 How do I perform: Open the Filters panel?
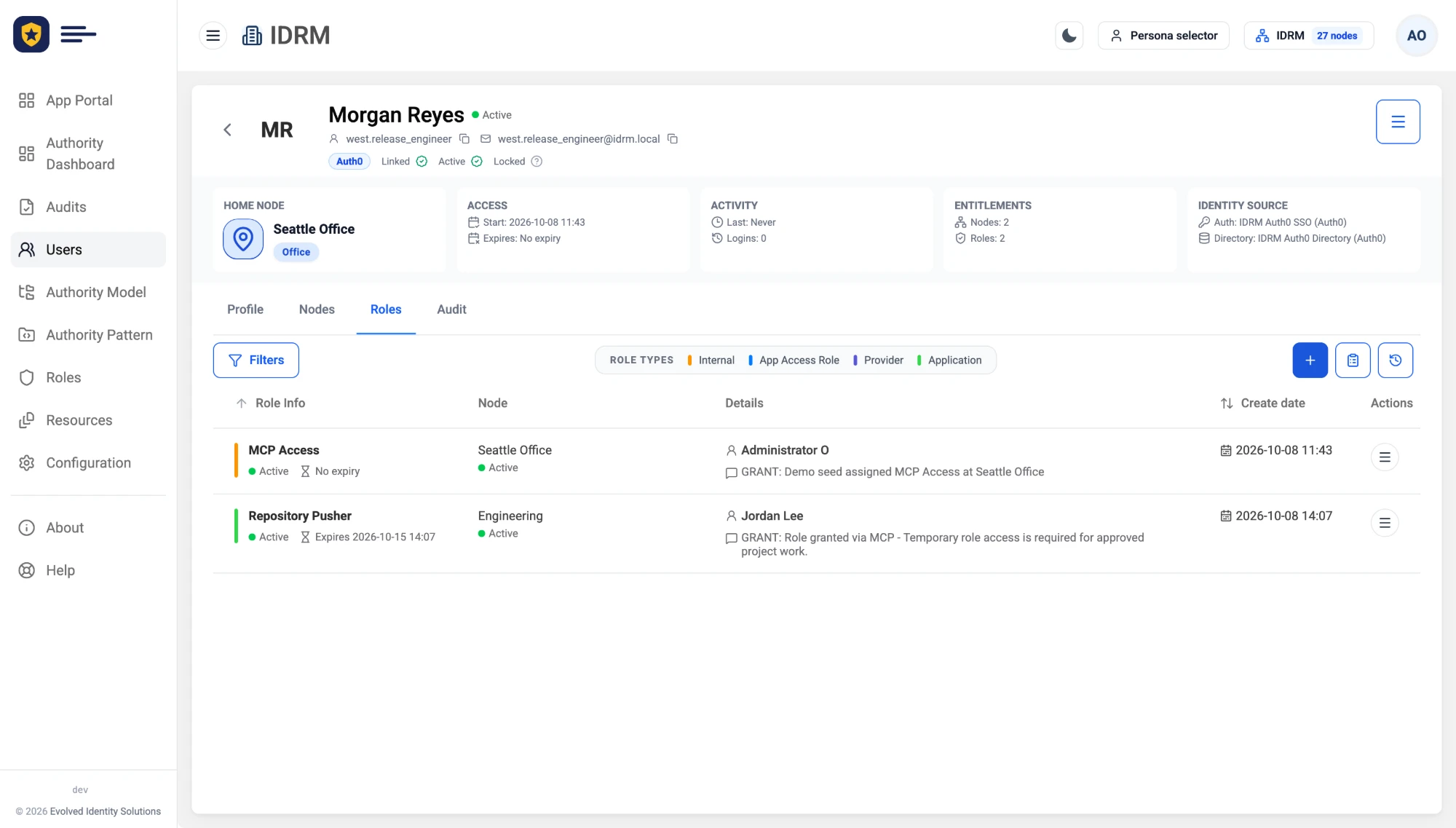(x=256, y=360)
